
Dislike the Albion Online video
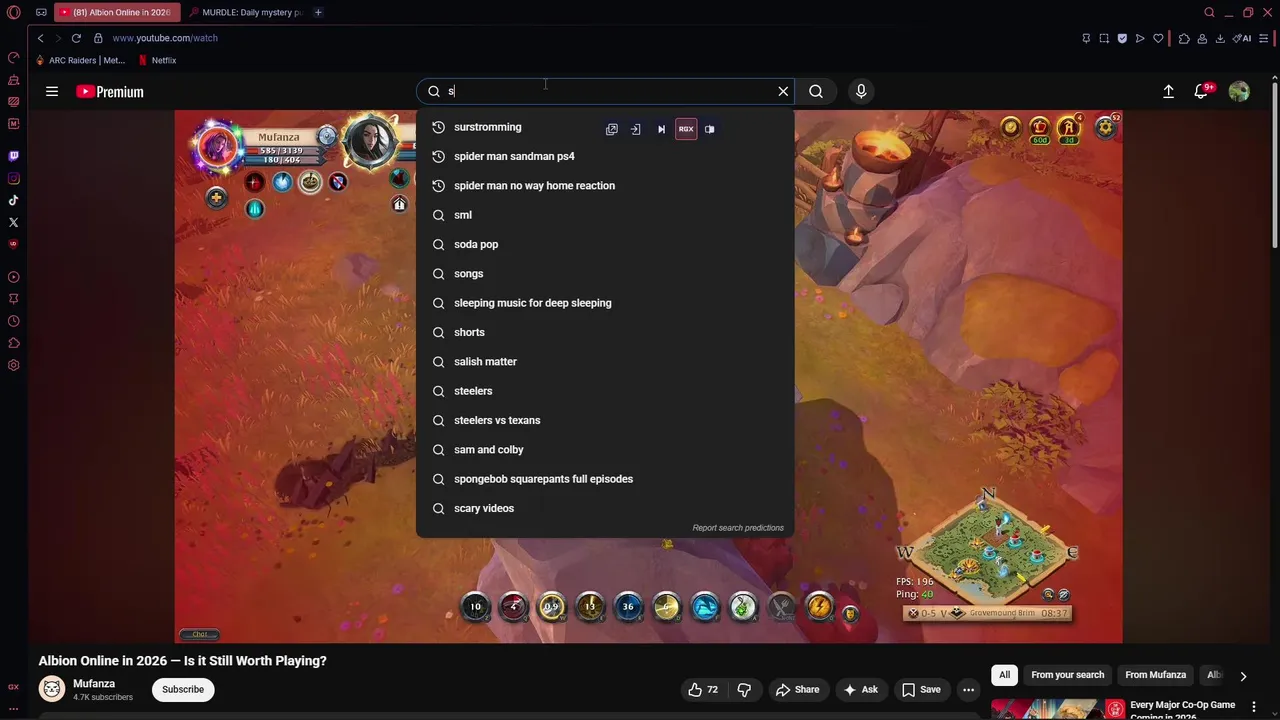[744, 689]
